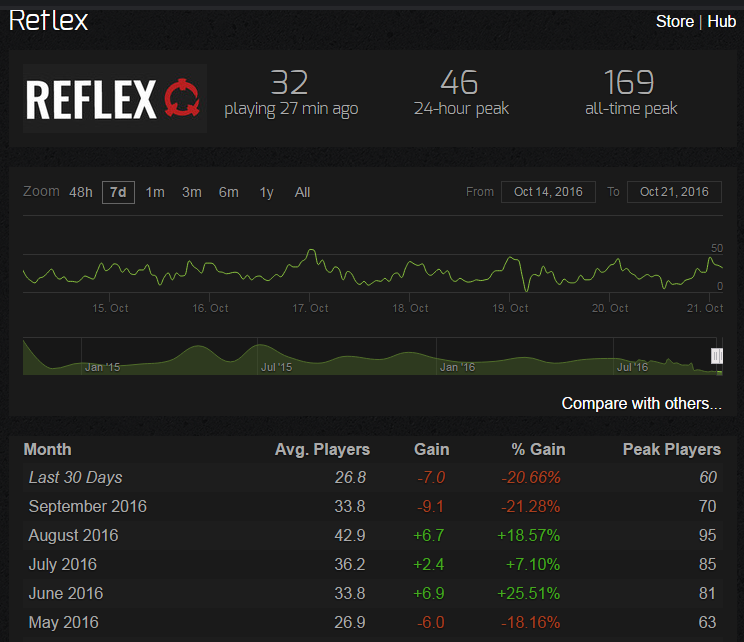
Task: Click the Reflex page title
Action: pyautogui.click(x=49, y=20)
